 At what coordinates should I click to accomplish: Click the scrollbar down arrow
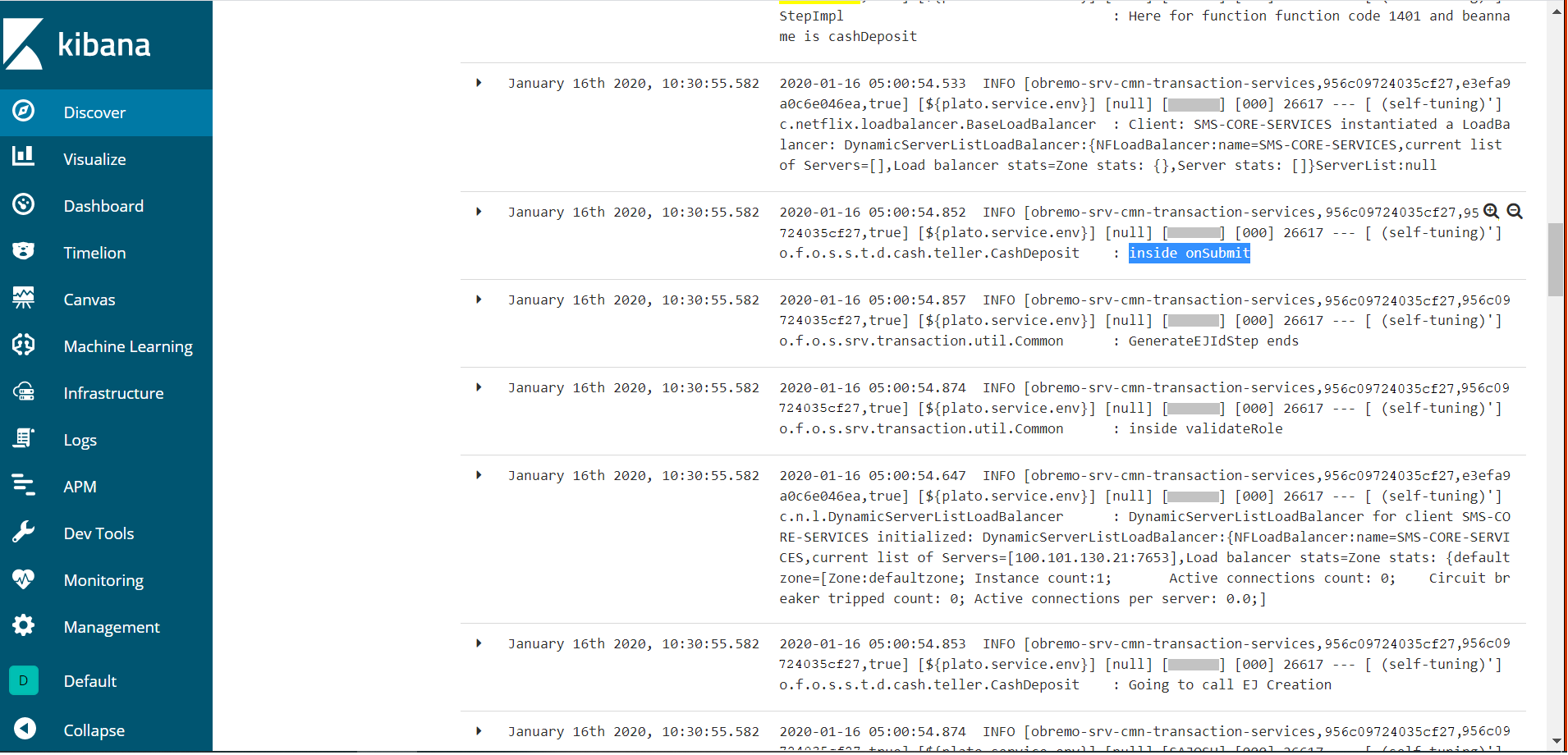pos(1556,741)
